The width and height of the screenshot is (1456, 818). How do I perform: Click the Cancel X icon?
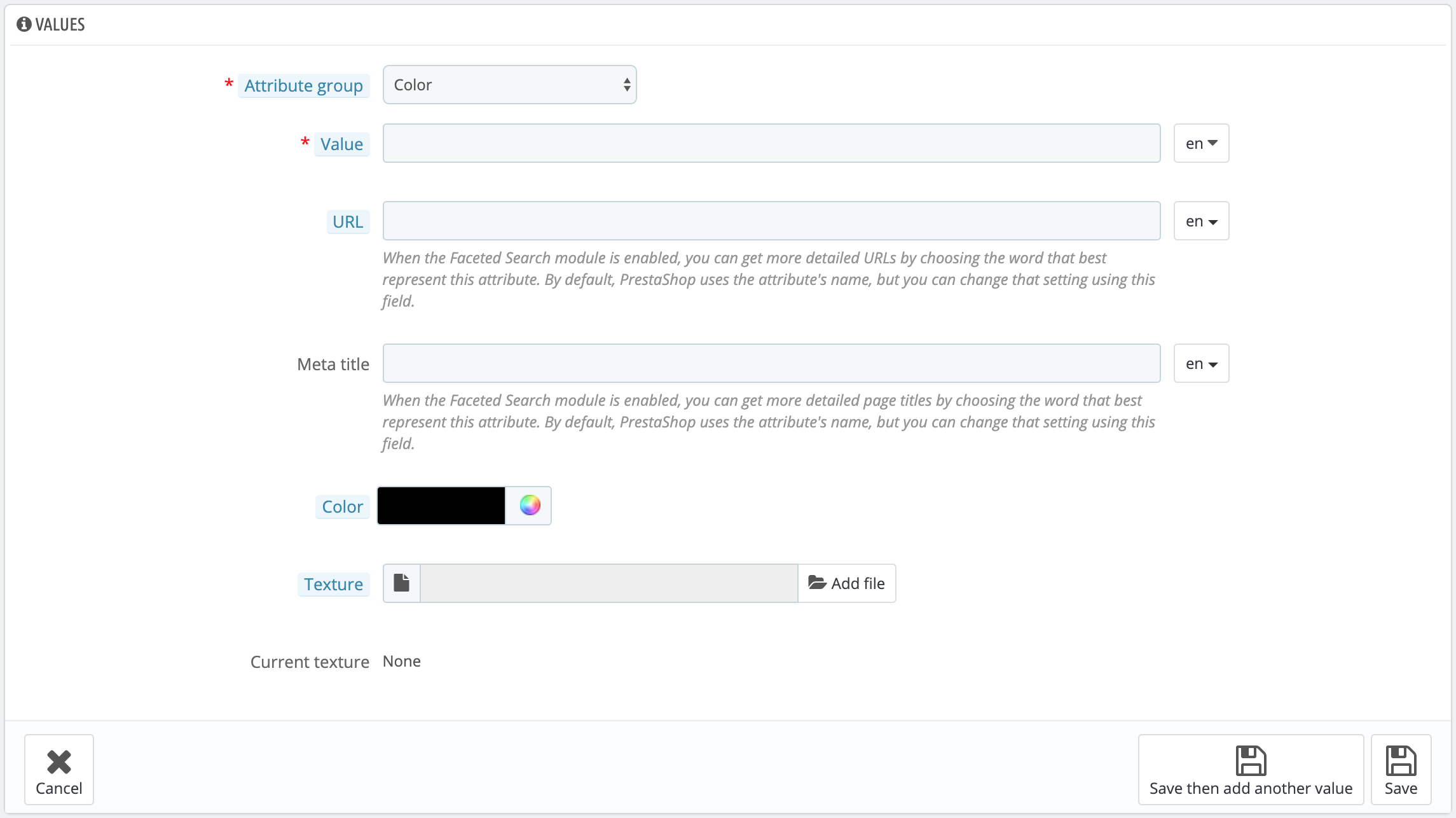[x=59, y=761]
